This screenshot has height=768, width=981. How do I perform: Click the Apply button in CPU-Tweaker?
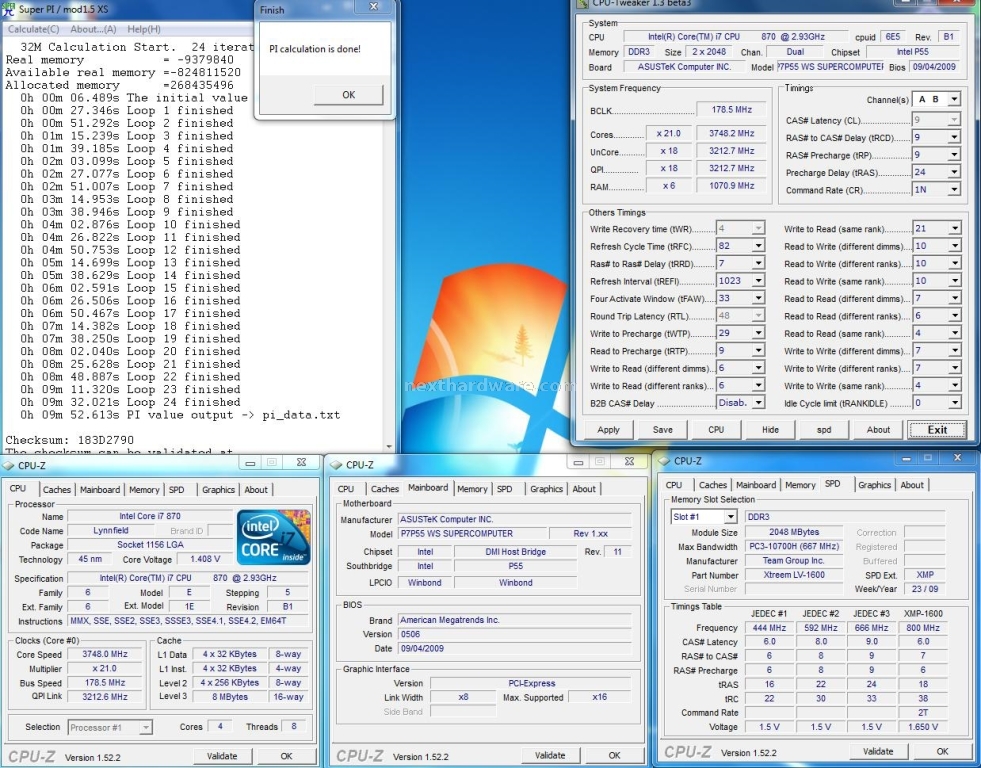coord(608,430)
